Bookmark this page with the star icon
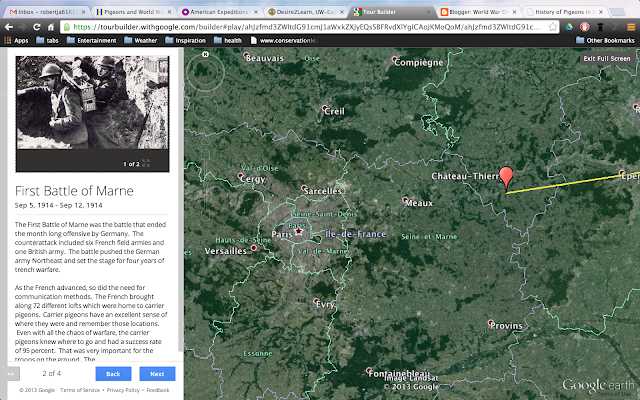Image resolution: width=640 pixels, height=400 pixels. (x=553, y=27)
